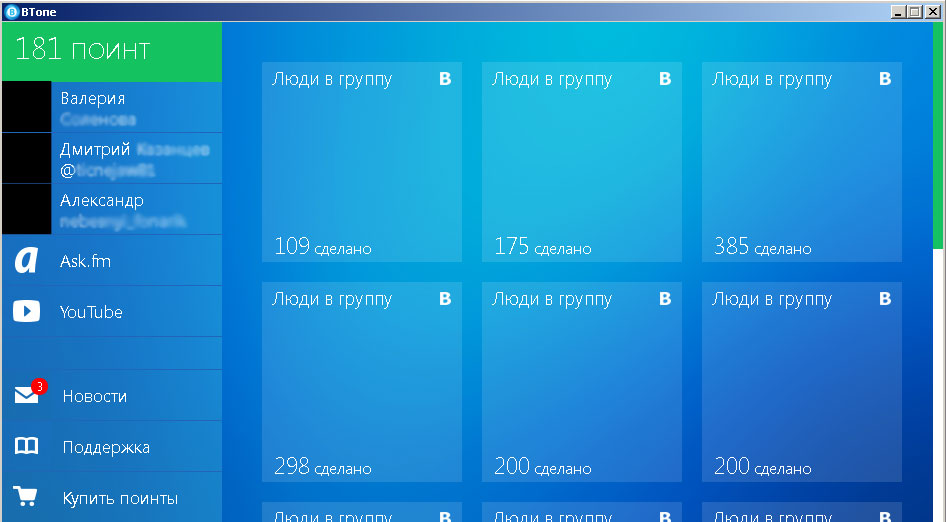Maximize the BTone window
Viewport: 946px width, 522px height.
915,11
